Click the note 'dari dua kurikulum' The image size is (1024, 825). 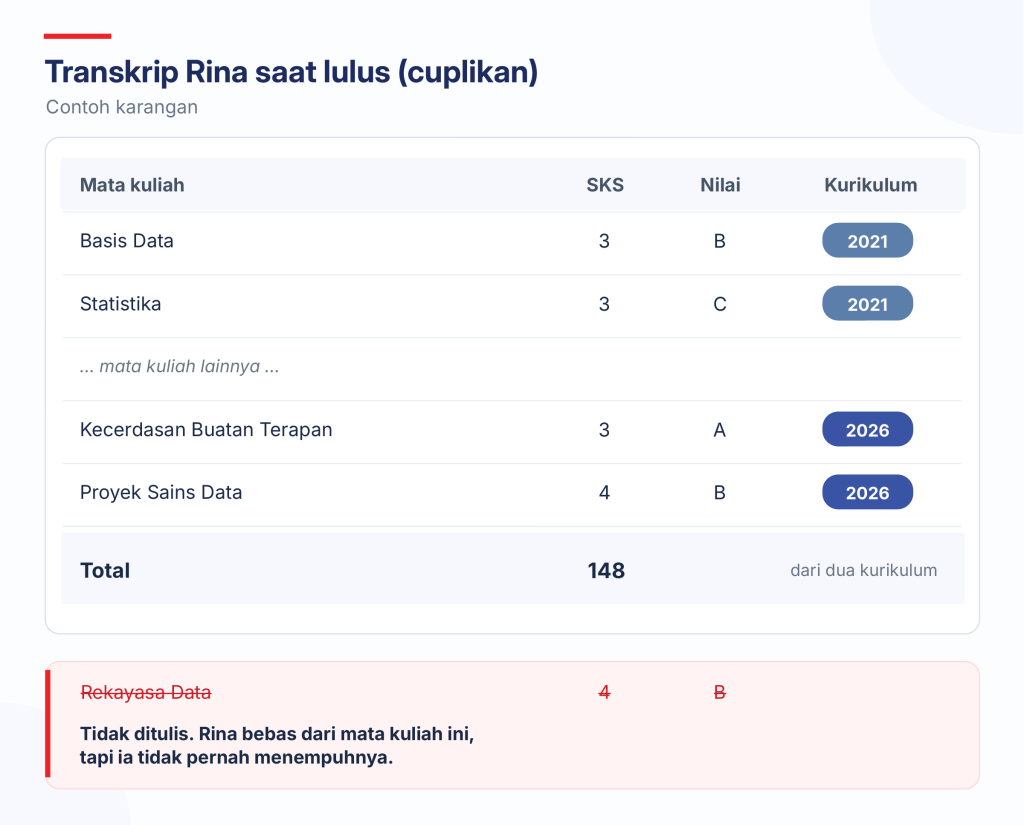(x=863, y=570)
